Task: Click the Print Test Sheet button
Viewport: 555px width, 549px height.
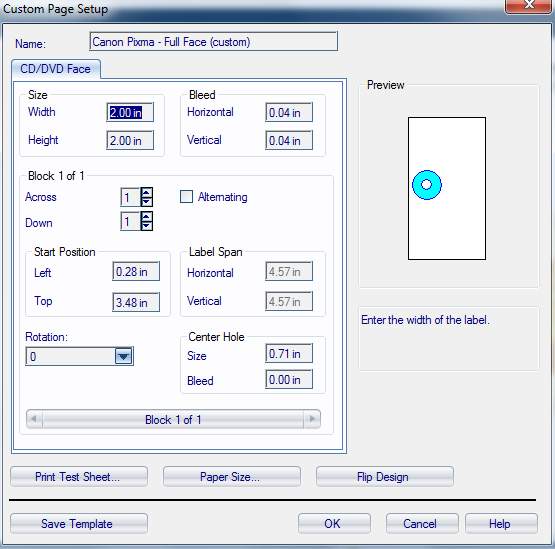Action: pyautogui.click(x=79, y=476)
